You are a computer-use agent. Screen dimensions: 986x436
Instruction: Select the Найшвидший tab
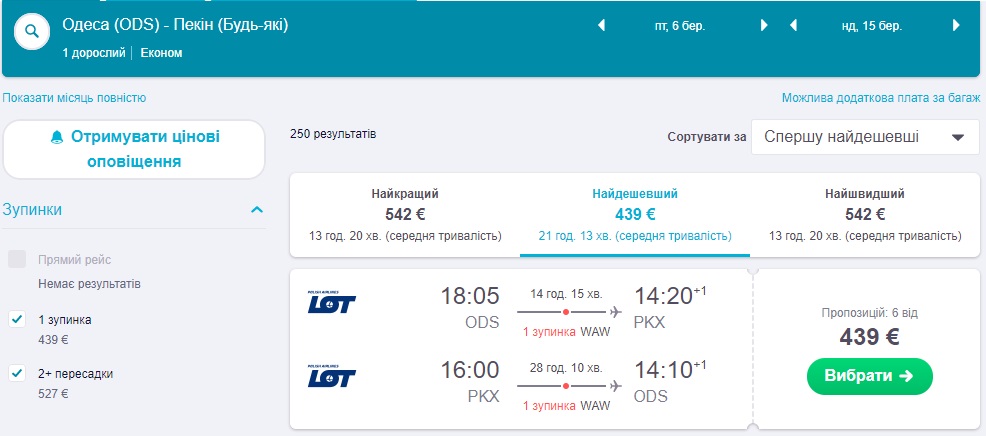(865, 213)
